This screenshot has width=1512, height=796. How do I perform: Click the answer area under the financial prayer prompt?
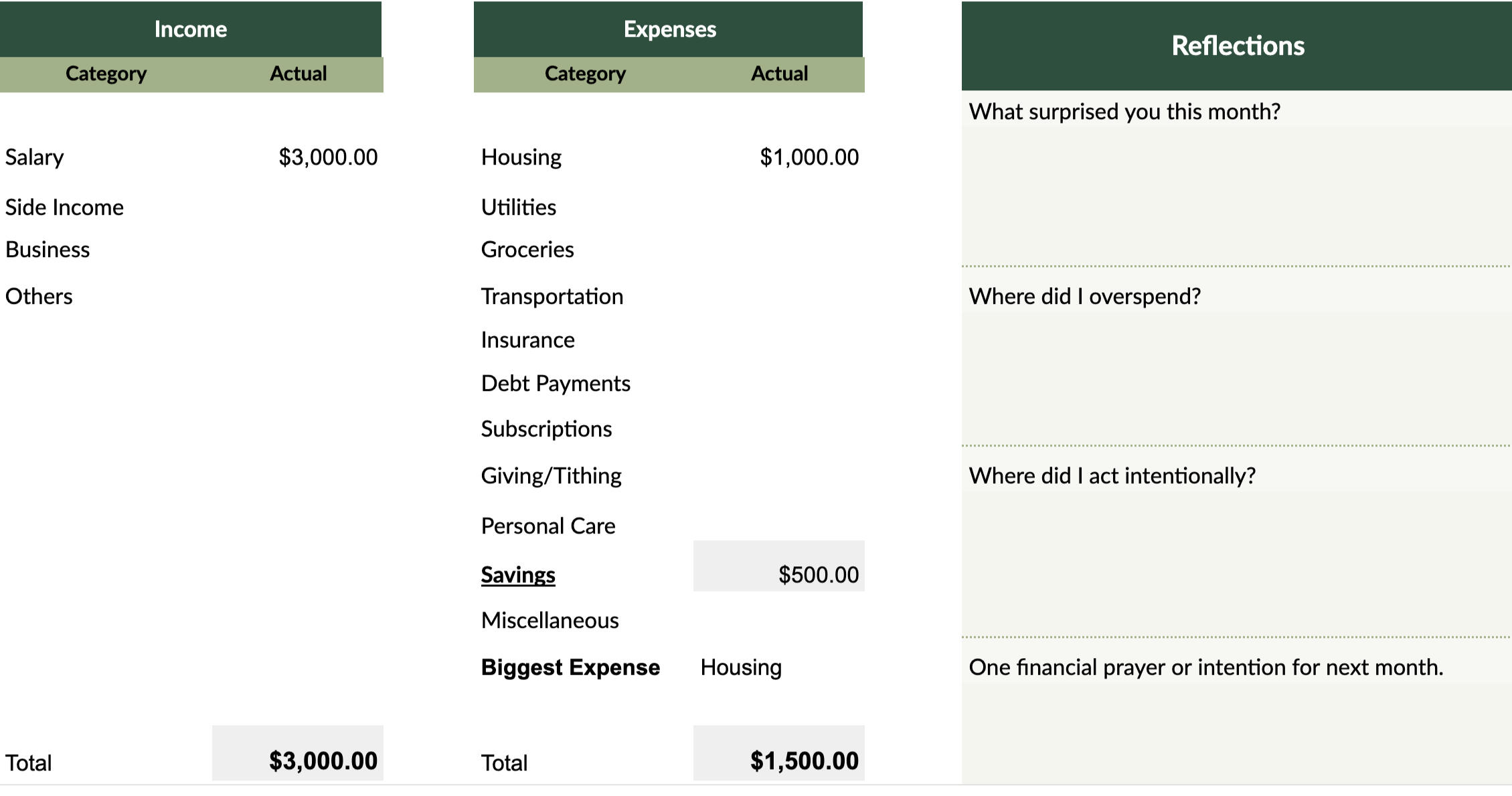pos(1236,732)
